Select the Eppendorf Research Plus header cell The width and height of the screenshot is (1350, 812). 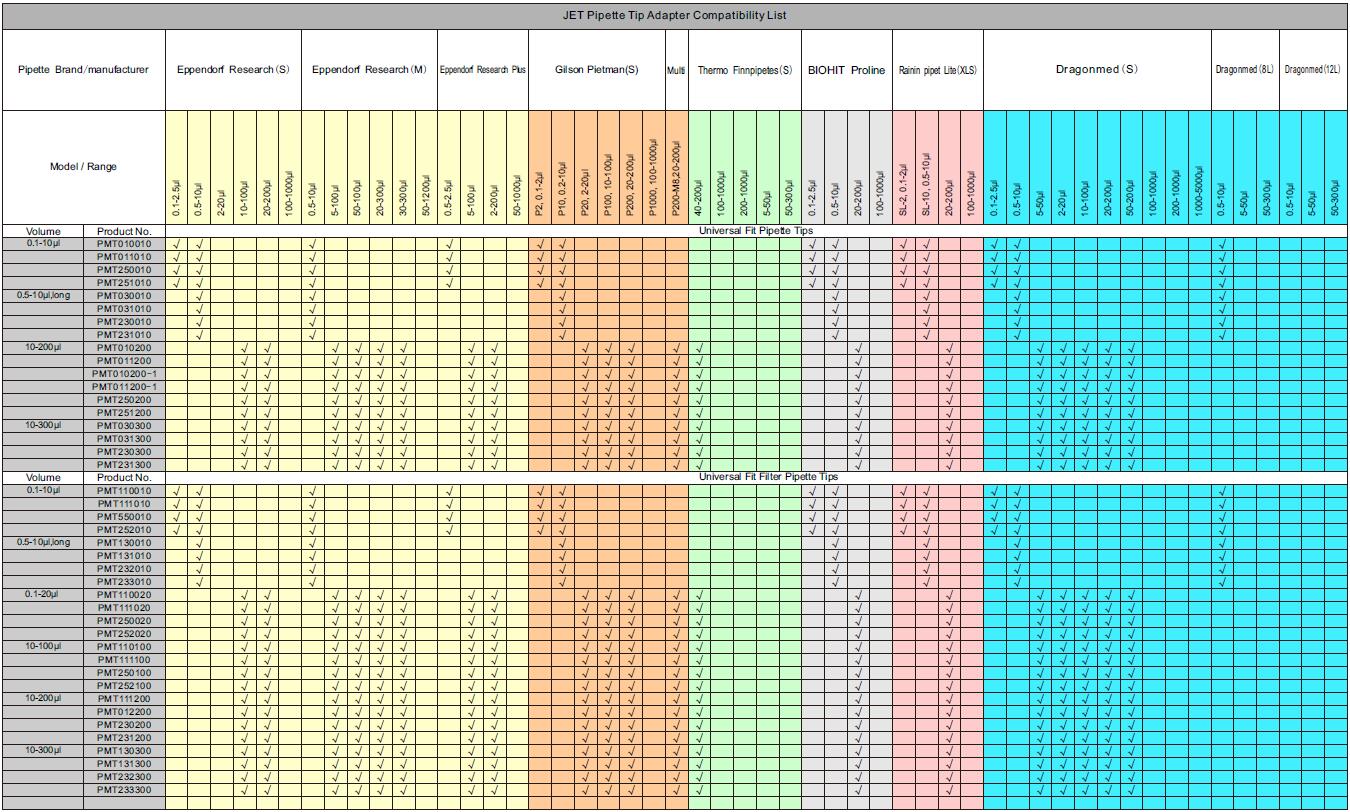[x=483, y=70]
